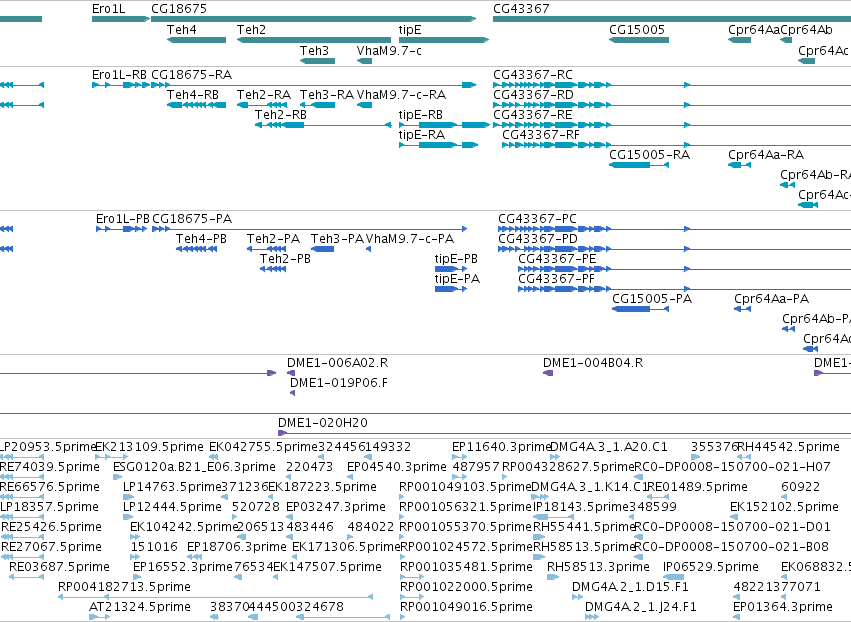Viewport: 851px width, 622px height.
Task: Select the Teh4 gene label
Action: (181, 30)
